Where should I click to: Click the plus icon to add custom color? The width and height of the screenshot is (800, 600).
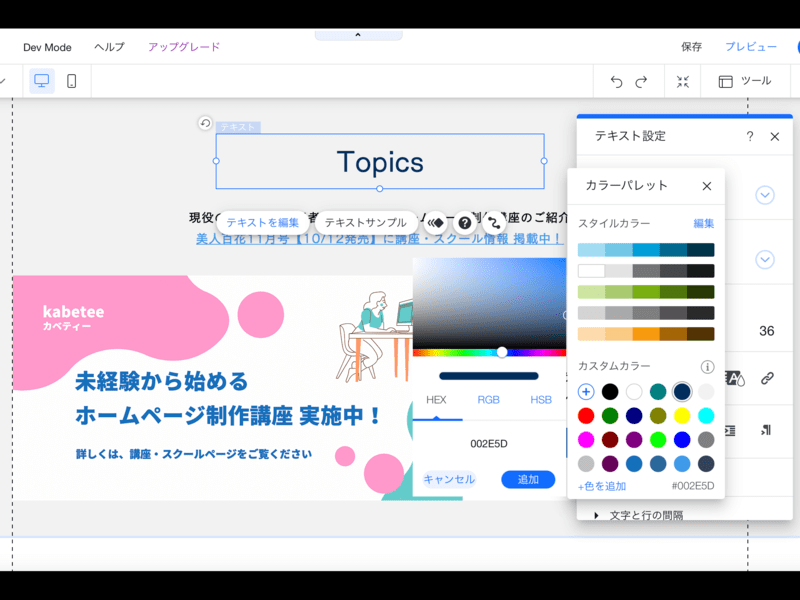pyautogui.click(x=586, y=392)
